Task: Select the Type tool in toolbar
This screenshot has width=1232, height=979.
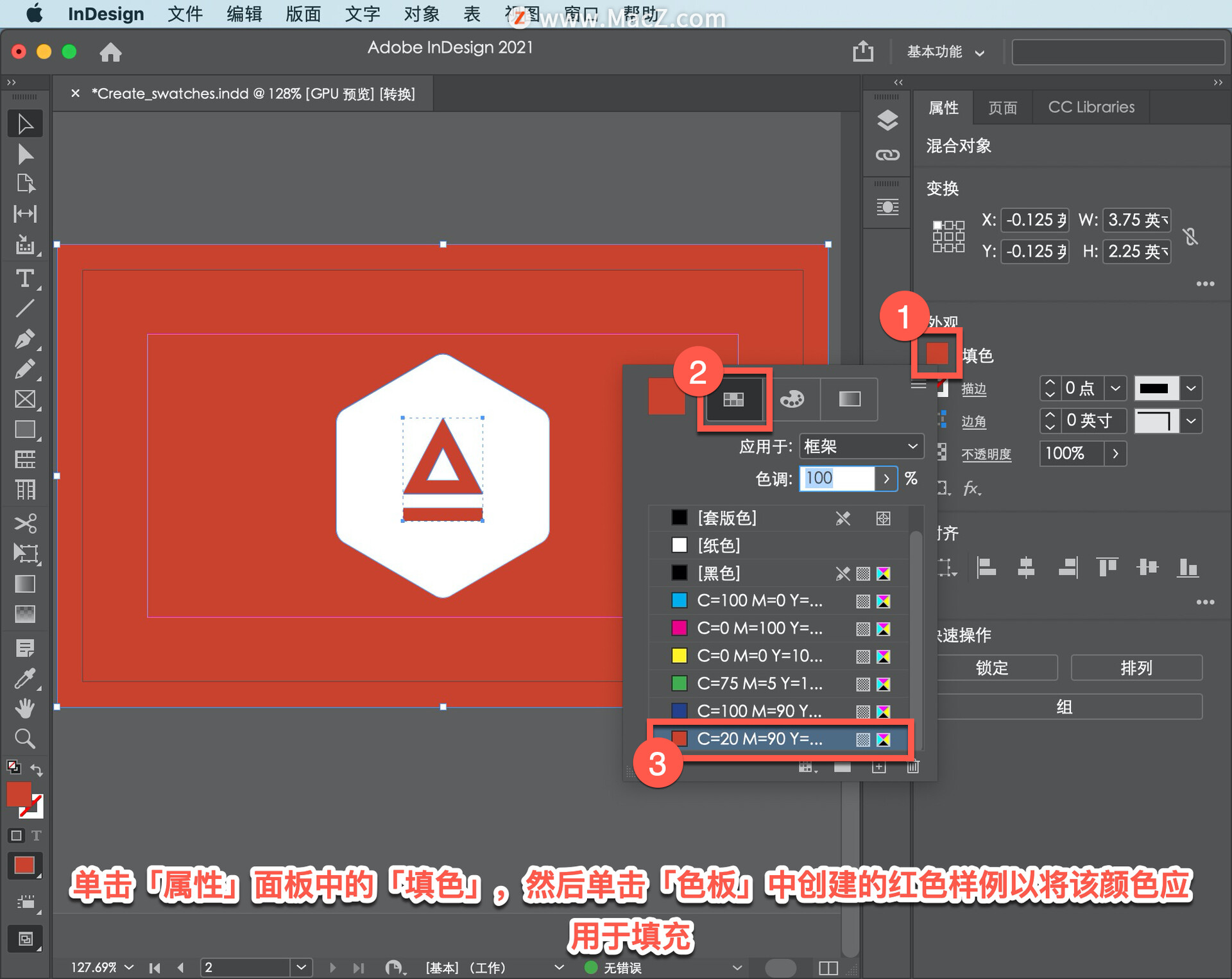Action: 25,278
